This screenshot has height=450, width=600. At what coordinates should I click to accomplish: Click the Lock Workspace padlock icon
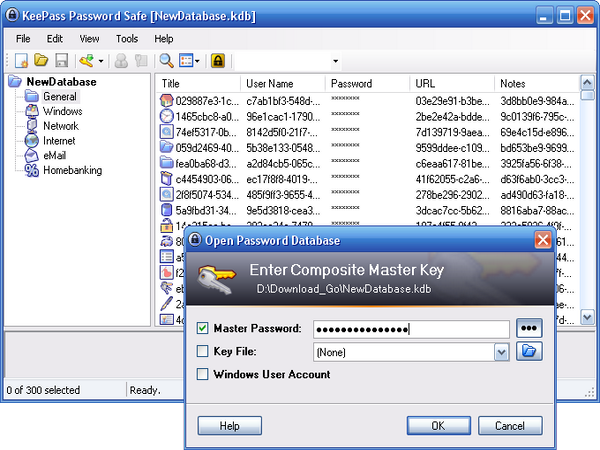(217, 61)
